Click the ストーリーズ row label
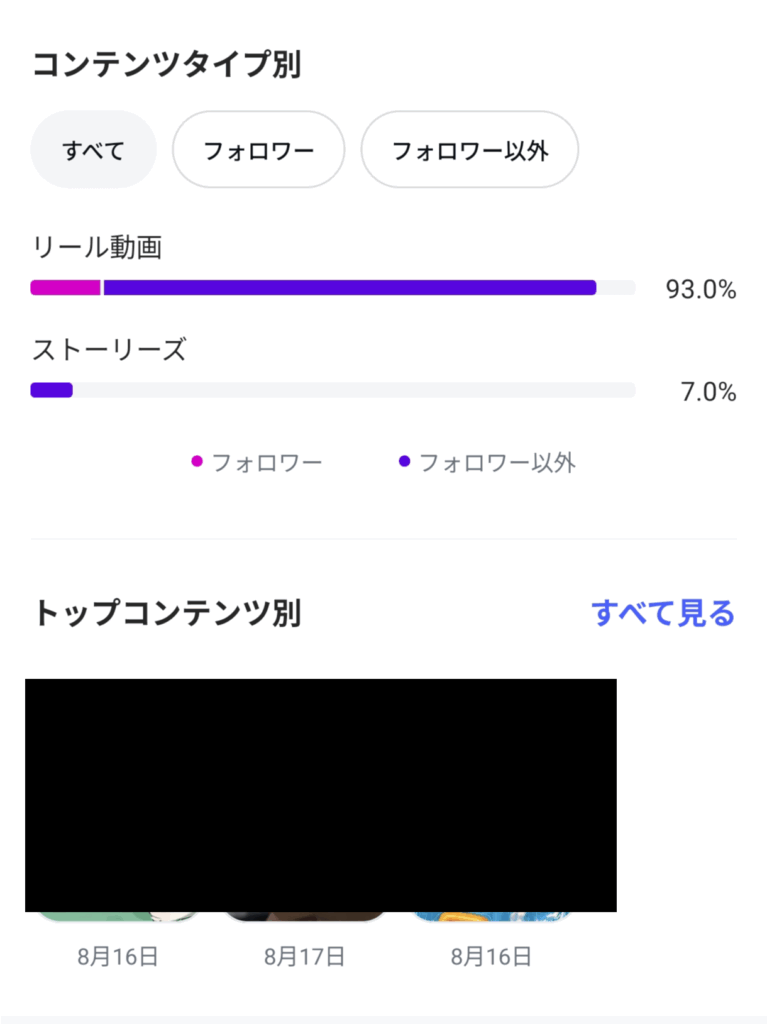The width and height of the screenshot is (767, 1024). 109,350
